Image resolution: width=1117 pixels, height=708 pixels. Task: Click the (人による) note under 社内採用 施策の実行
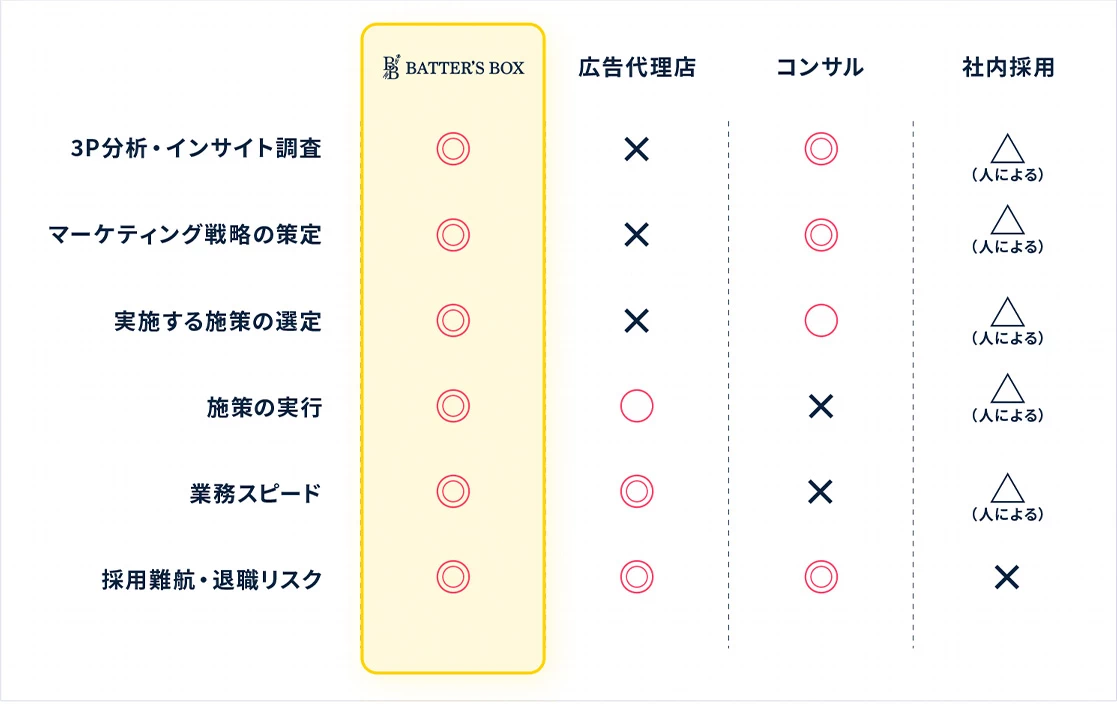point(1007,415)
